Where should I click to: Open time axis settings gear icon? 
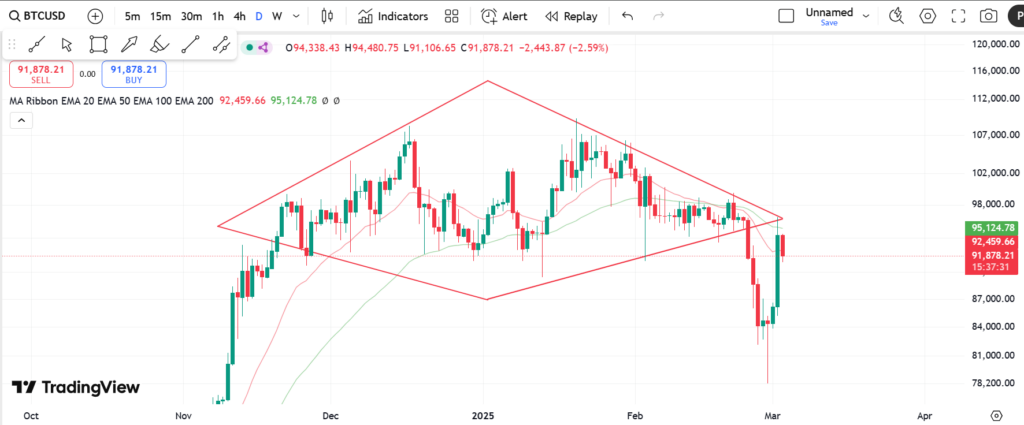996,416
